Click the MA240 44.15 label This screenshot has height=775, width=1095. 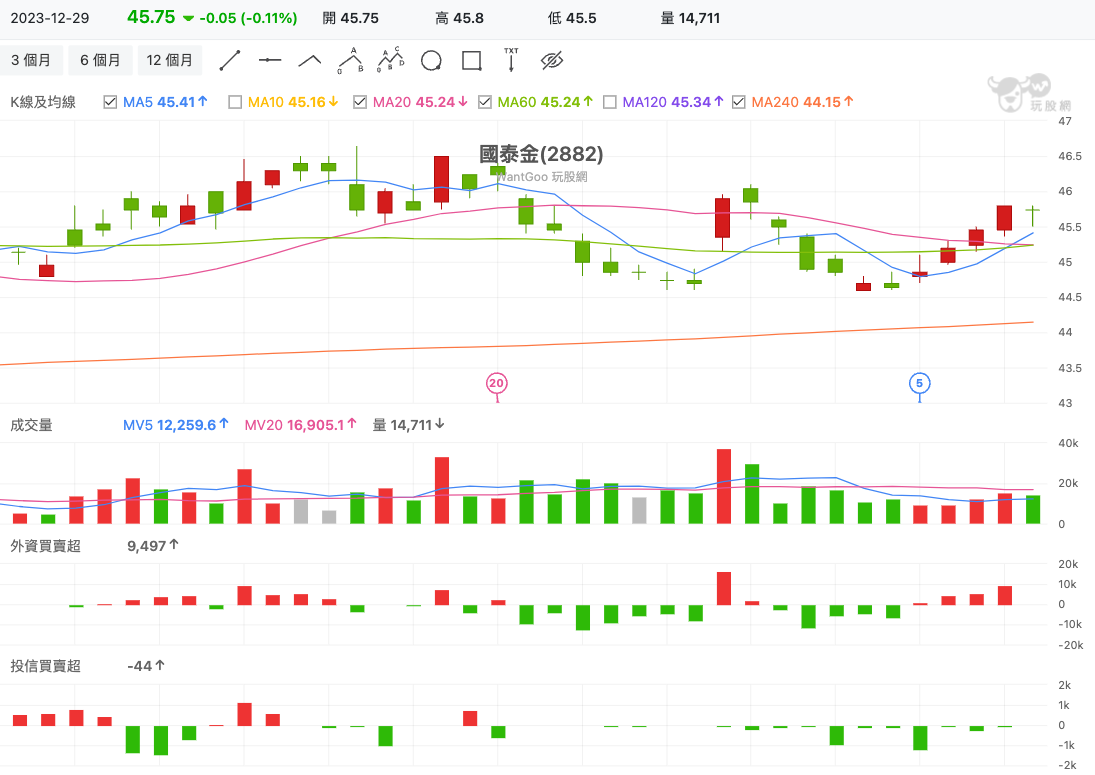pyautogui.click(x=802, y=102)
